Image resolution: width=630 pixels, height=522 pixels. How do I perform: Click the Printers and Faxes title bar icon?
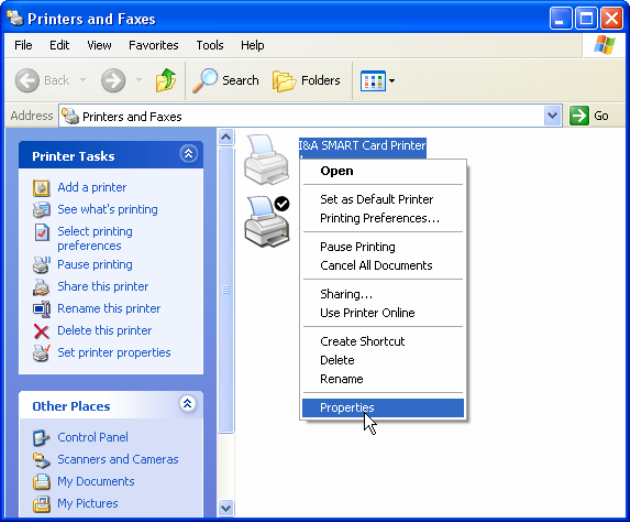click(x=15, y=18)
